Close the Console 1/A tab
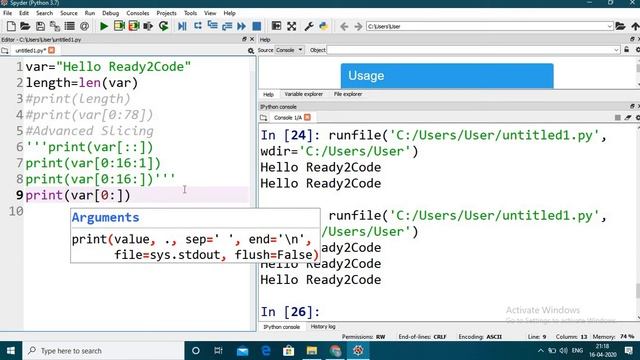Image resolution: width=640 pixels, height=360 pixels. (x=307, y=117)
